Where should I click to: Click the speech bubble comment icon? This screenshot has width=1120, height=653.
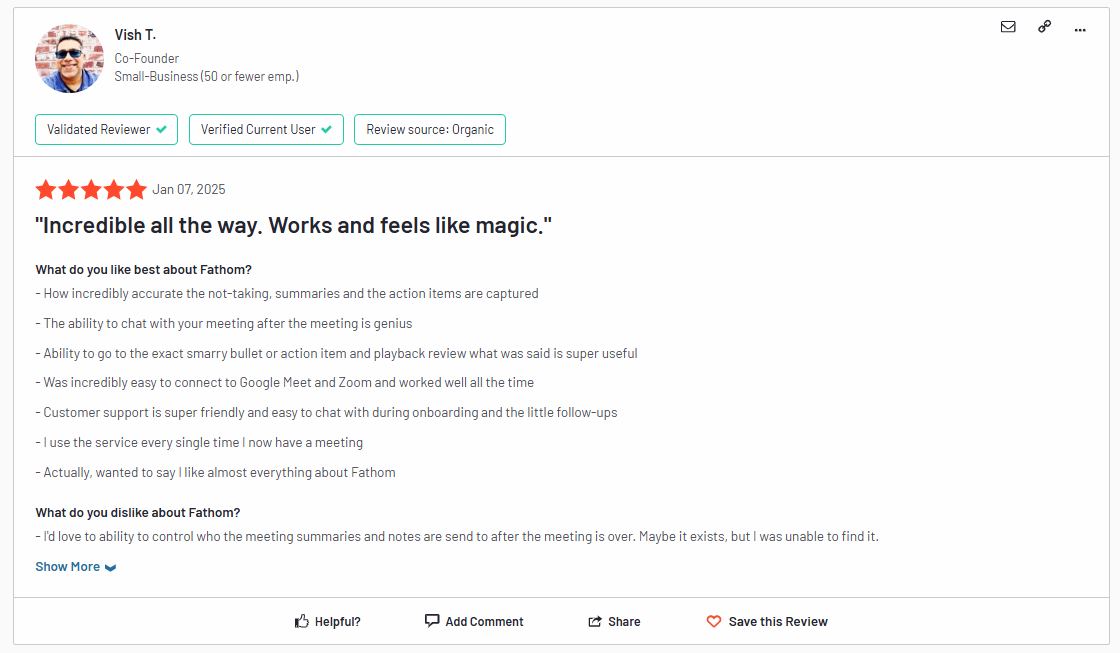tap(431, 620)
